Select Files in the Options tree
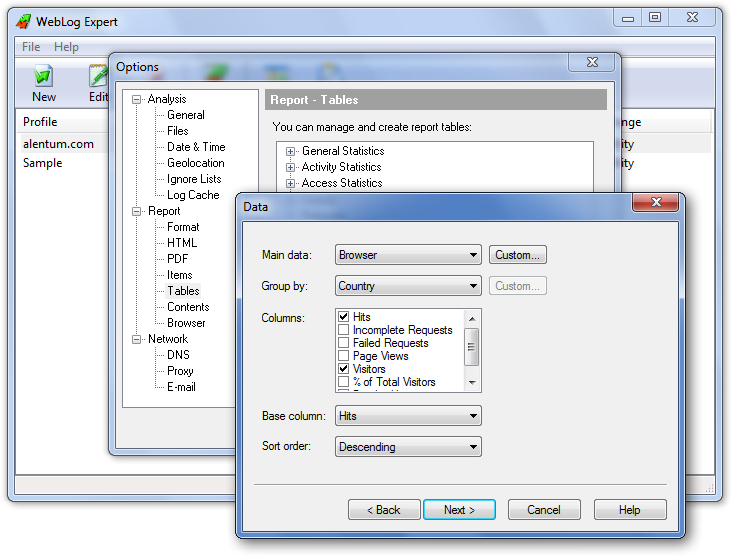The width and height of the screenshot is (732, 556). [x=178, y=131]
